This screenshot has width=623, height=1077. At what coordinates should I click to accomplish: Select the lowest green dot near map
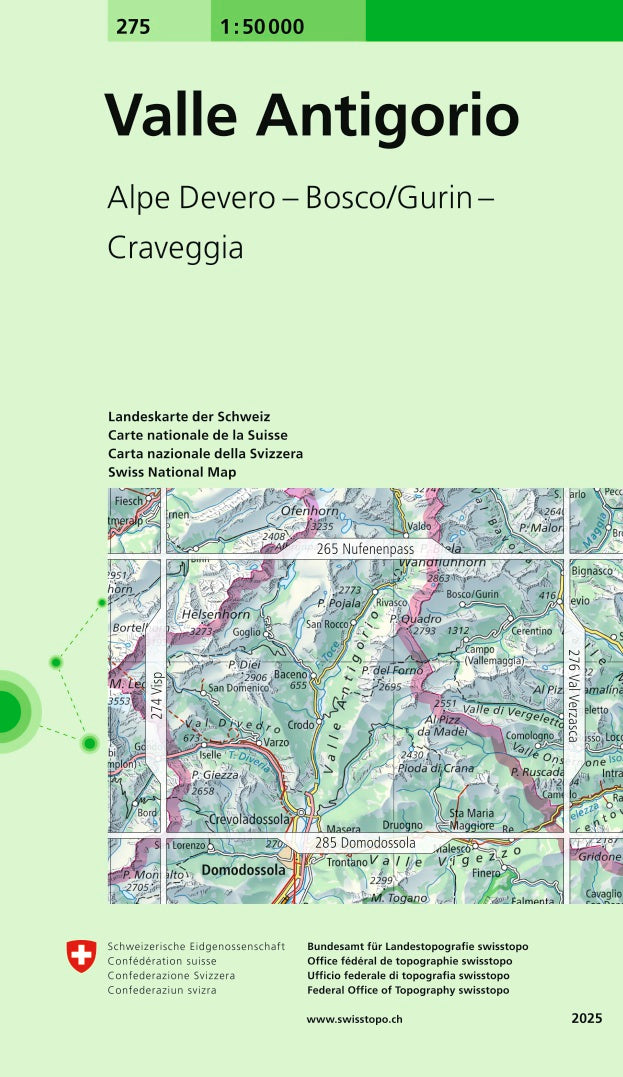[x=90, y=742]
